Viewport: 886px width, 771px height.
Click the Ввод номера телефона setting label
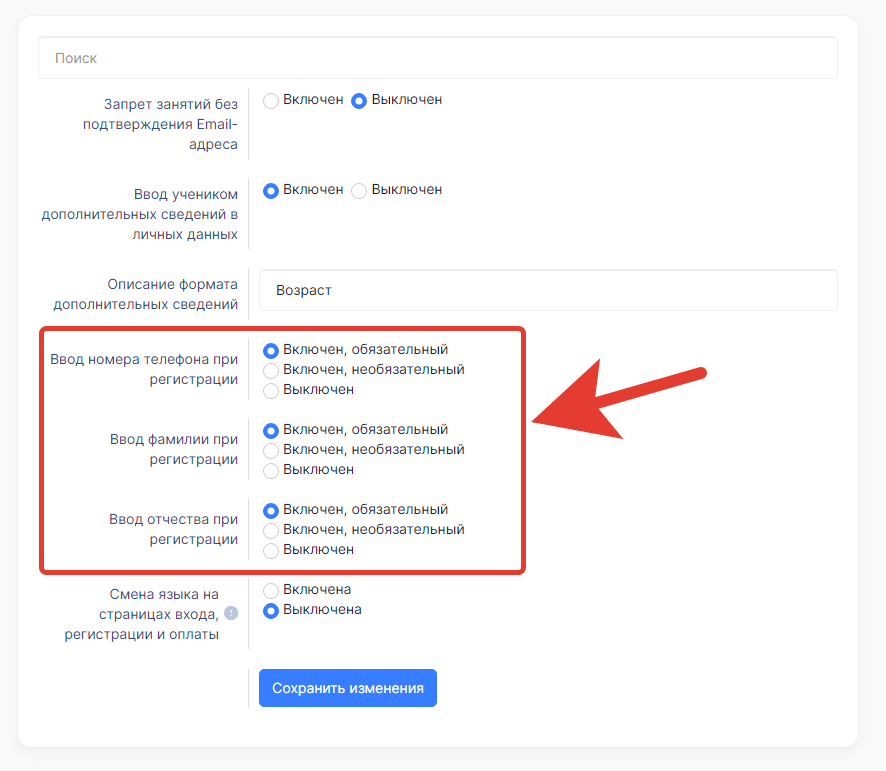(x=144, y=369)
